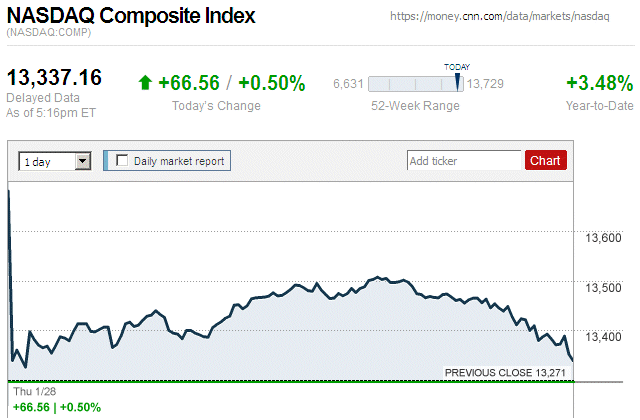Click the 13,500 axis label

click(x=604, y=288)
